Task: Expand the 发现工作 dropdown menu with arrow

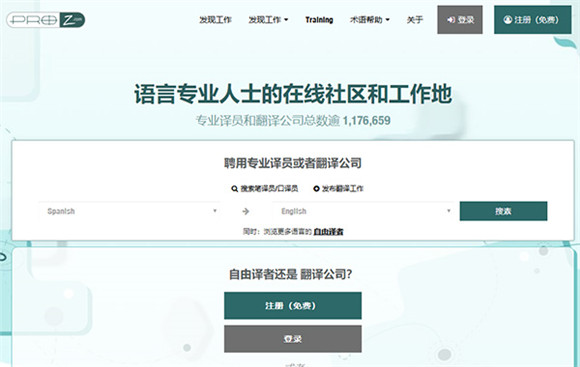Action: tap(268, 20)
